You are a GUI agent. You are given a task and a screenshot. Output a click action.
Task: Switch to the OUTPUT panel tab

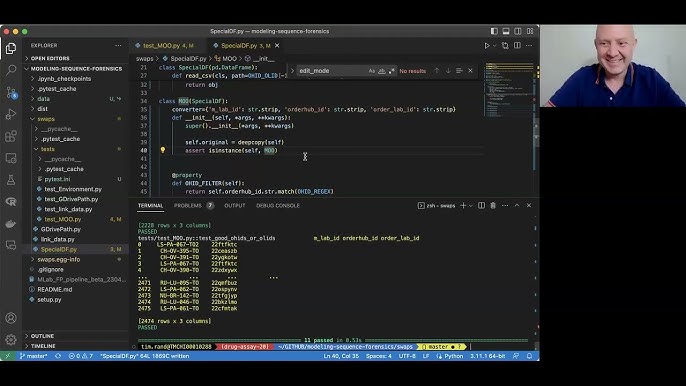pyautogui.click(x=234, y=205)
